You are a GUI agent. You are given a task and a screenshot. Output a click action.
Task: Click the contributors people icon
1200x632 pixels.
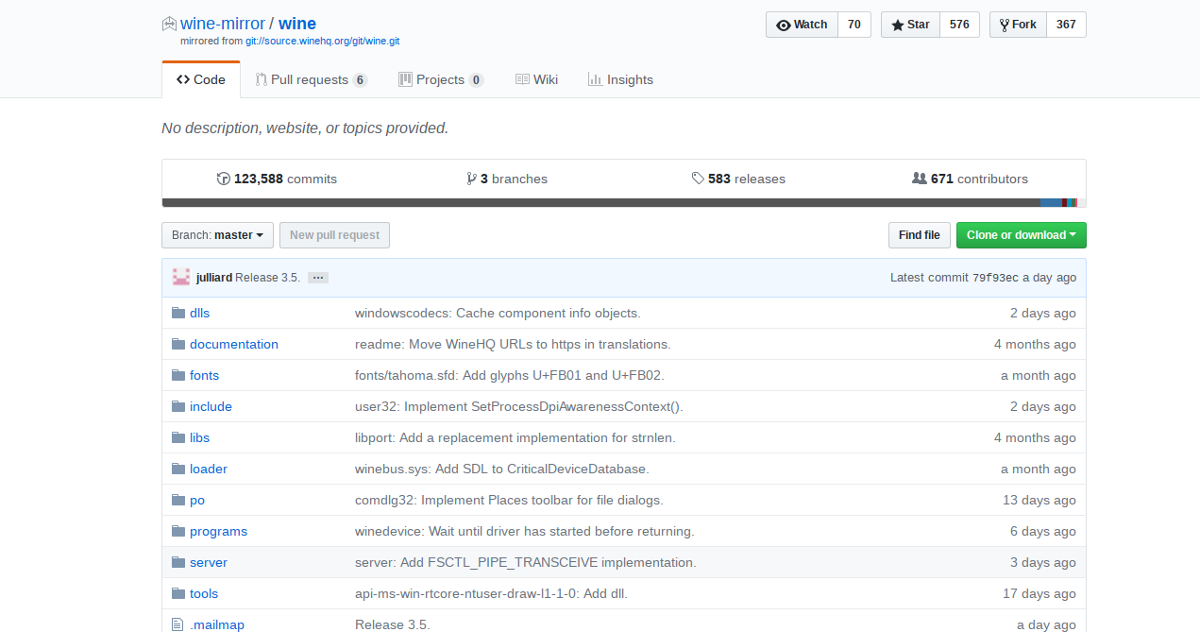[x=919, y=179]
